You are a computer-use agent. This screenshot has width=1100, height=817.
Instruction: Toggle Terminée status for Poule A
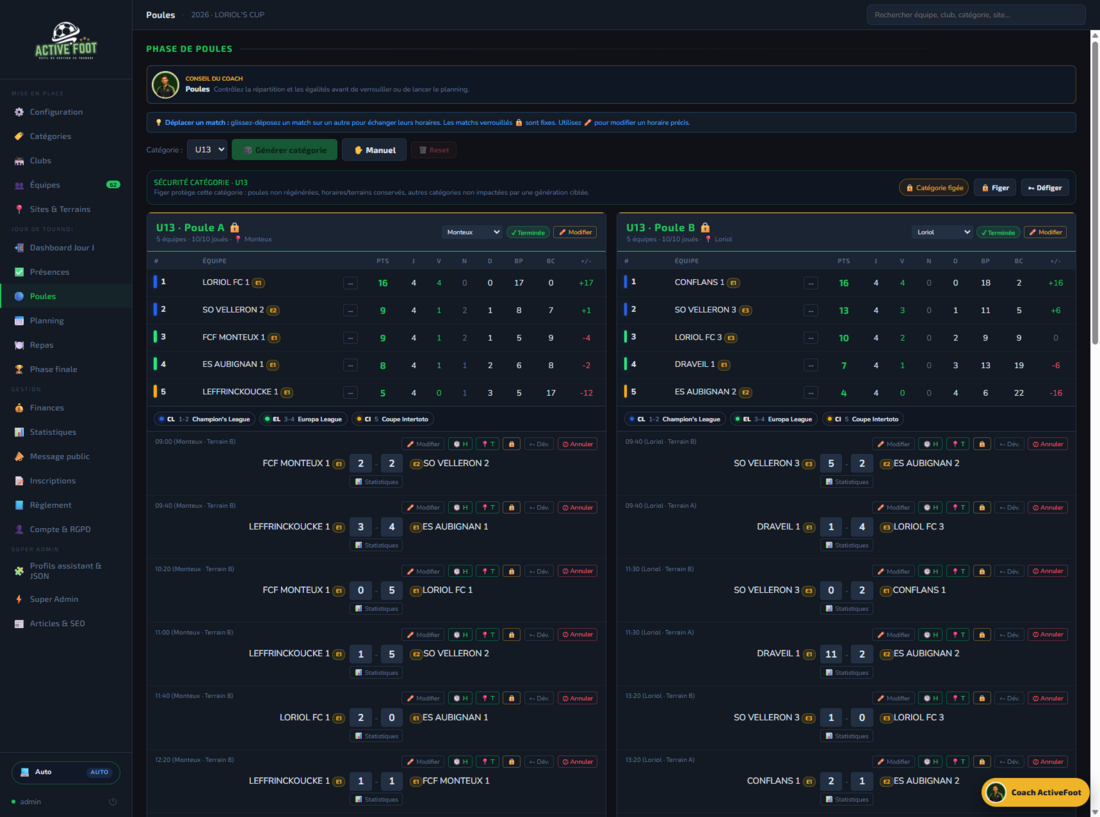[x=528, y=232]
